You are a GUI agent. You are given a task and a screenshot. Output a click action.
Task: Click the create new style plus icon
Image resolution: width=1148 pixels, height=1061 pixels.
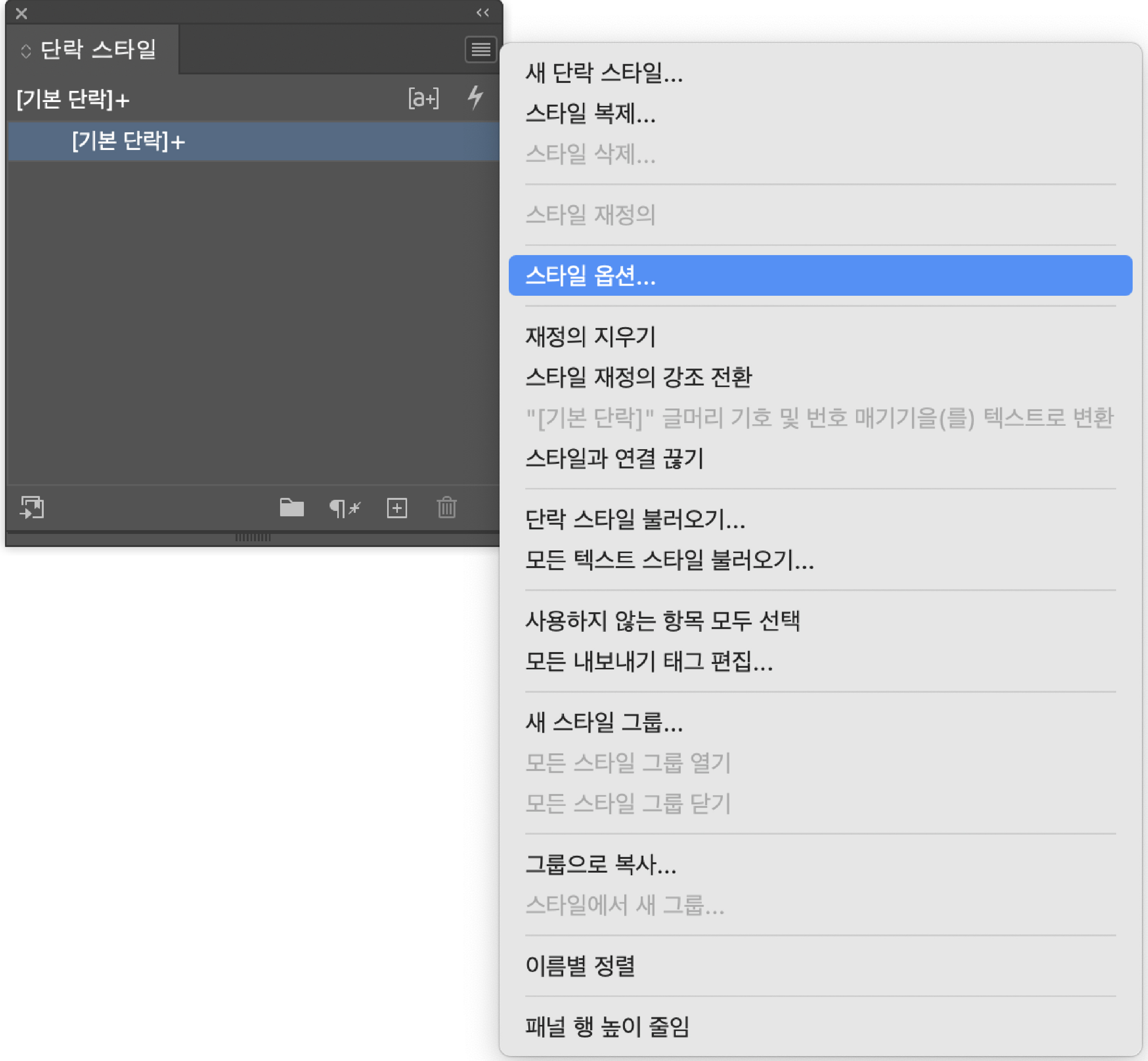tap(397, 507)
